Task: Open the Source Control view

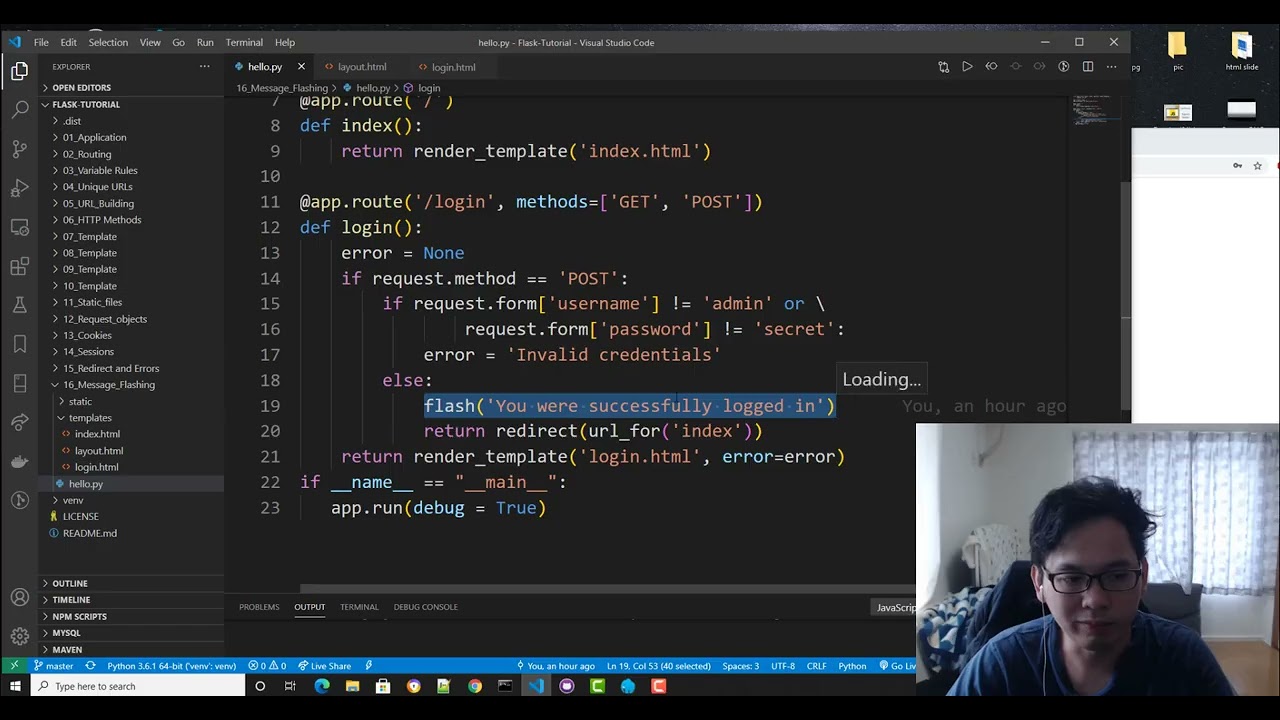Action: 20,149
